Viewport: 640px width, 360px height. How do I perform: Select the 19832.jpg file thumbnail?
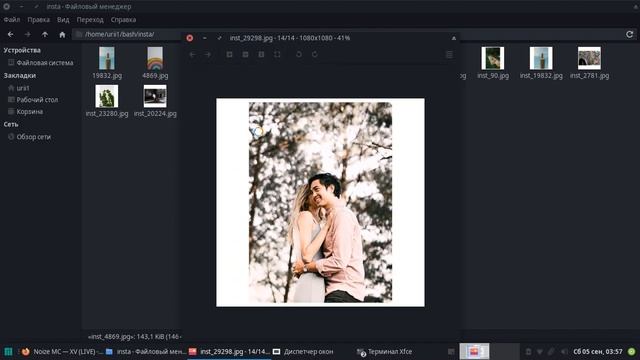point(107,58)
